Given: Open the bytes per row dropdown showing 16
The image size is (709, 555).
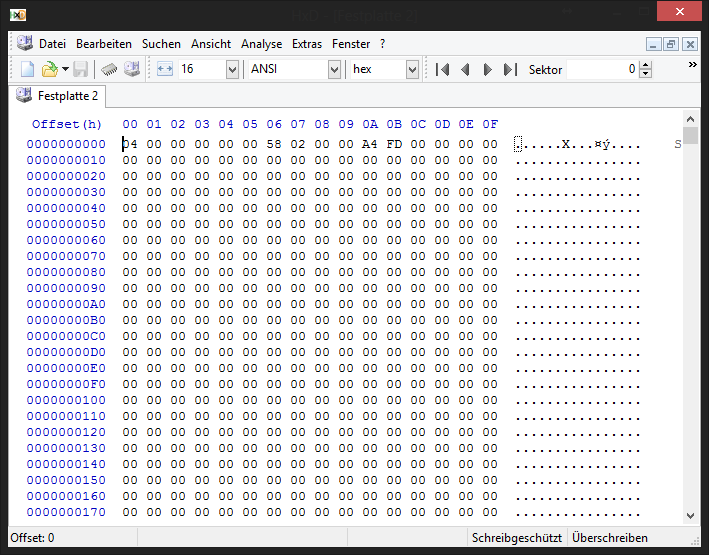Looking at the screenshot, I should (232, 69).
